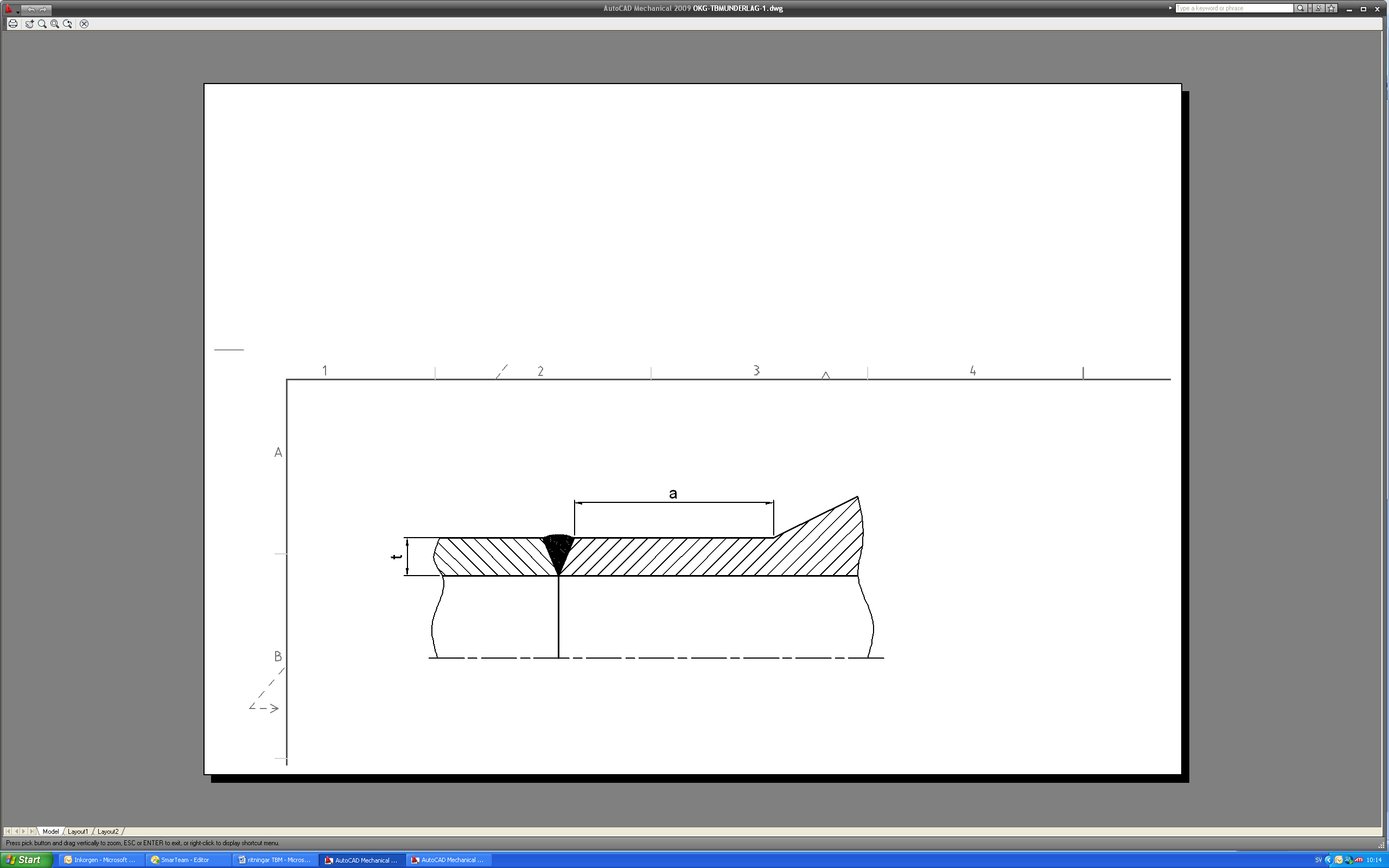Select the Model tab

(x=50, y=831)
